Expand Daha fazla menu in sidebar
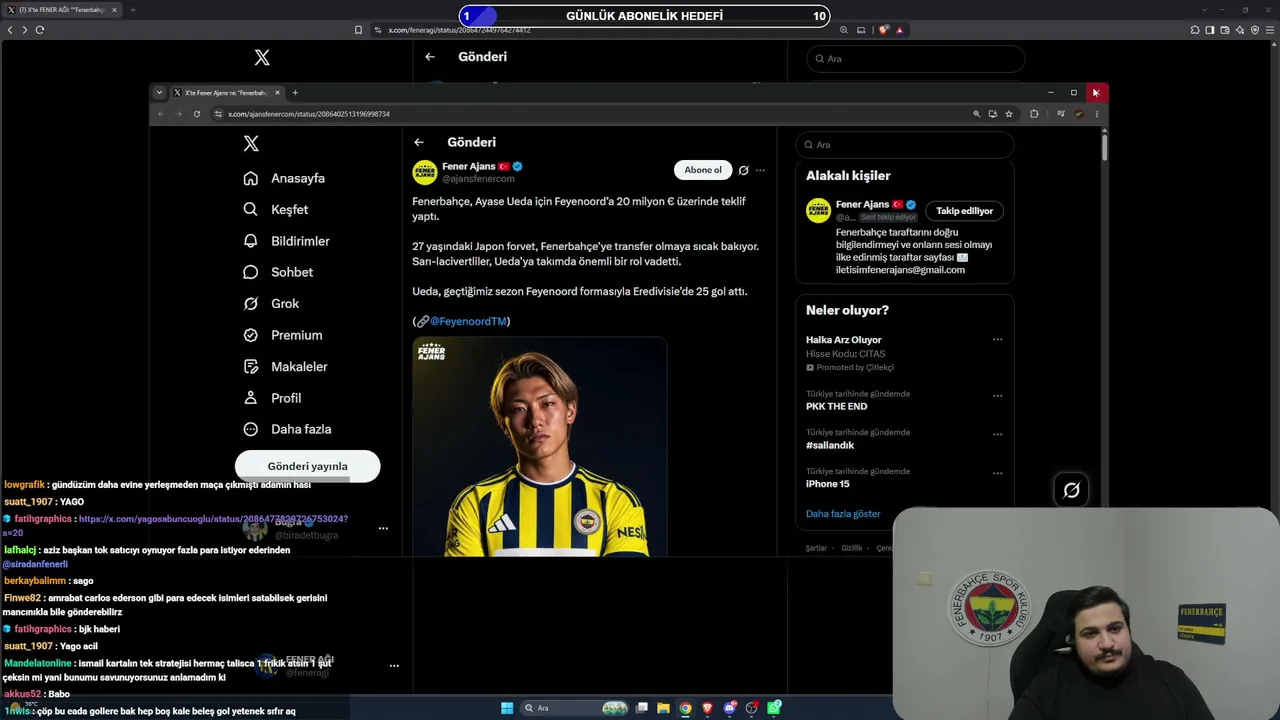The height and width of the screenshot is (720, 1280). tap(287, 429)
